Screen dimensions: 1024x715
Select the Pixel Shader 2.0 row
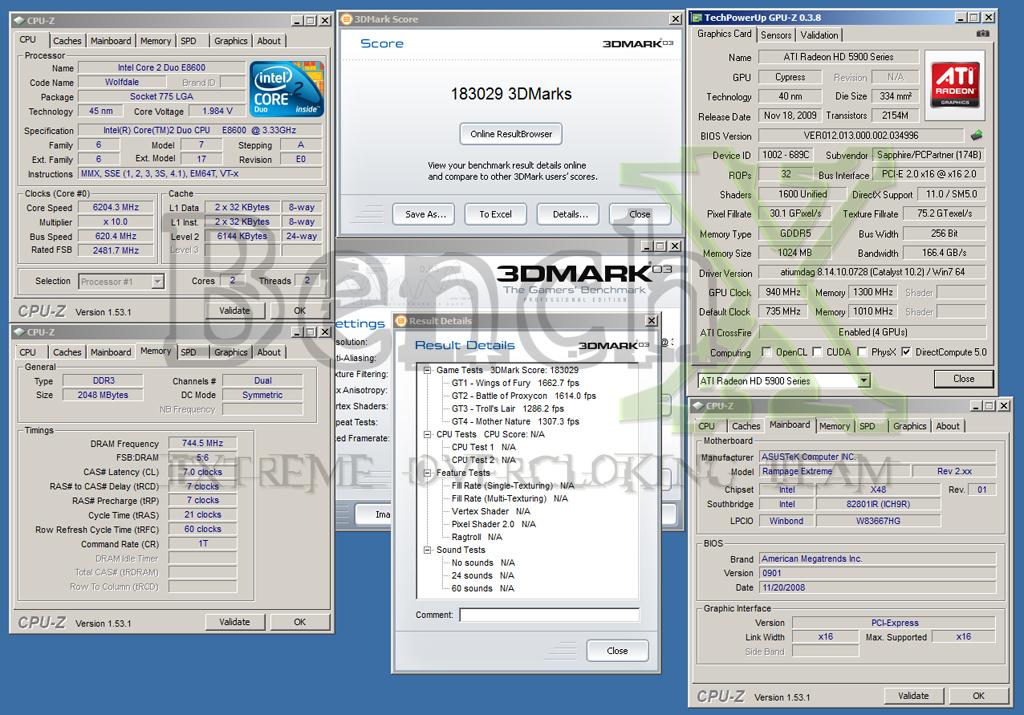[493, 524]
